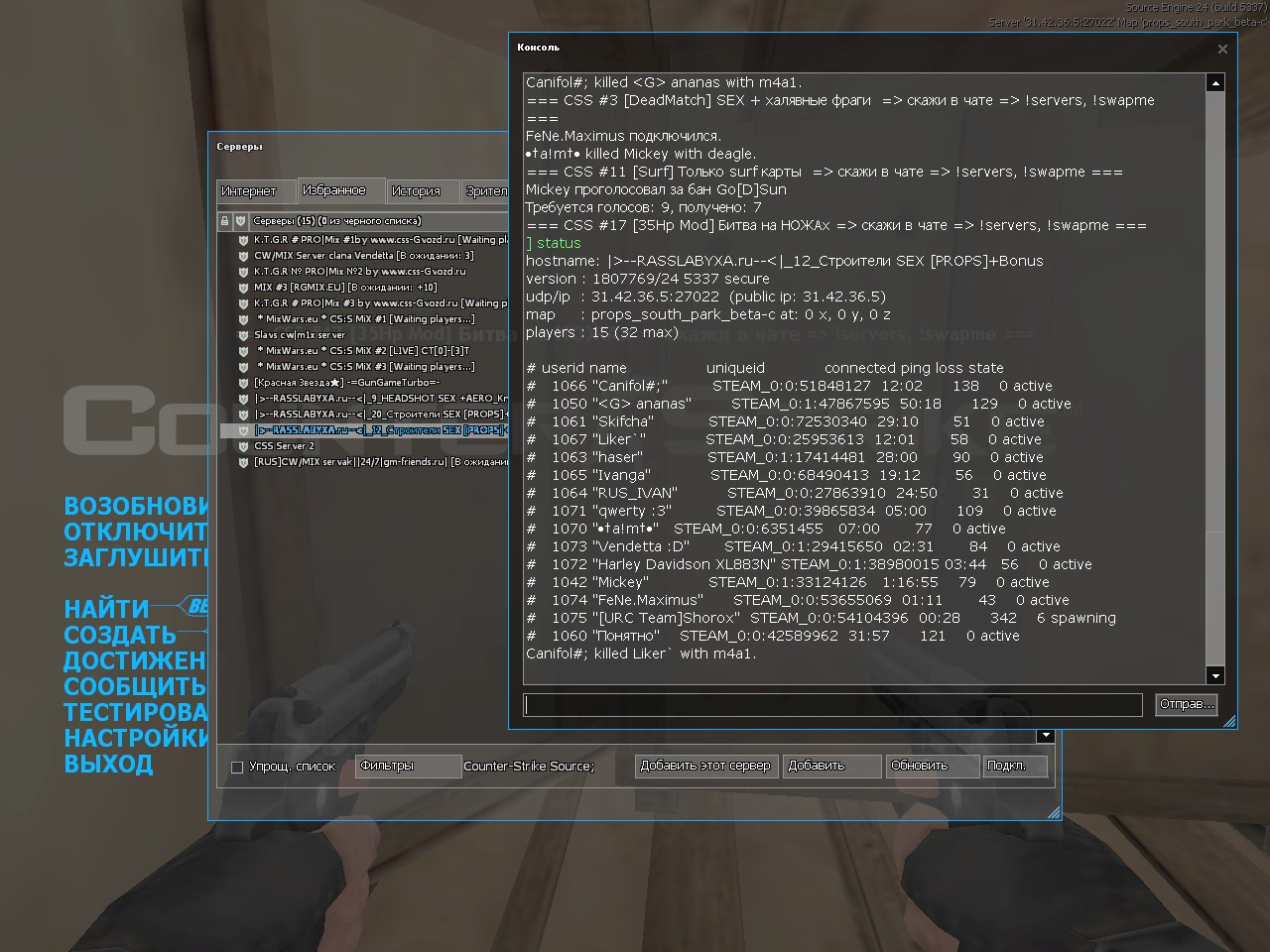Click console row for "[URC Team]Shorox"
Screen dimensions: 1270x952
(x=821, y=618)
